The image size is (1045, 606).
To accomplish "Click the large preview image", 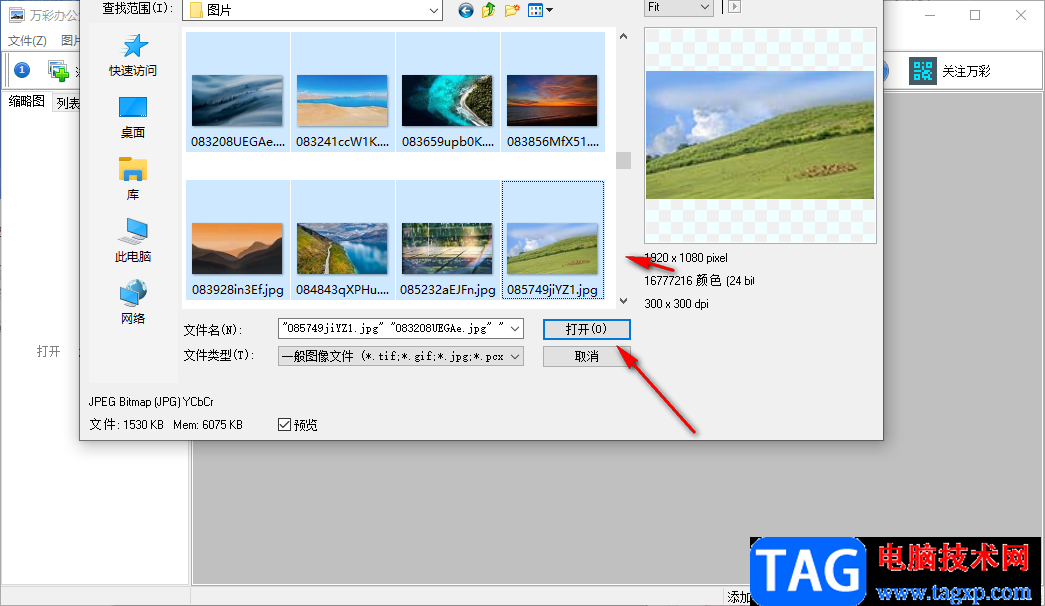I will pyautogui.click(x=760, y=135).
